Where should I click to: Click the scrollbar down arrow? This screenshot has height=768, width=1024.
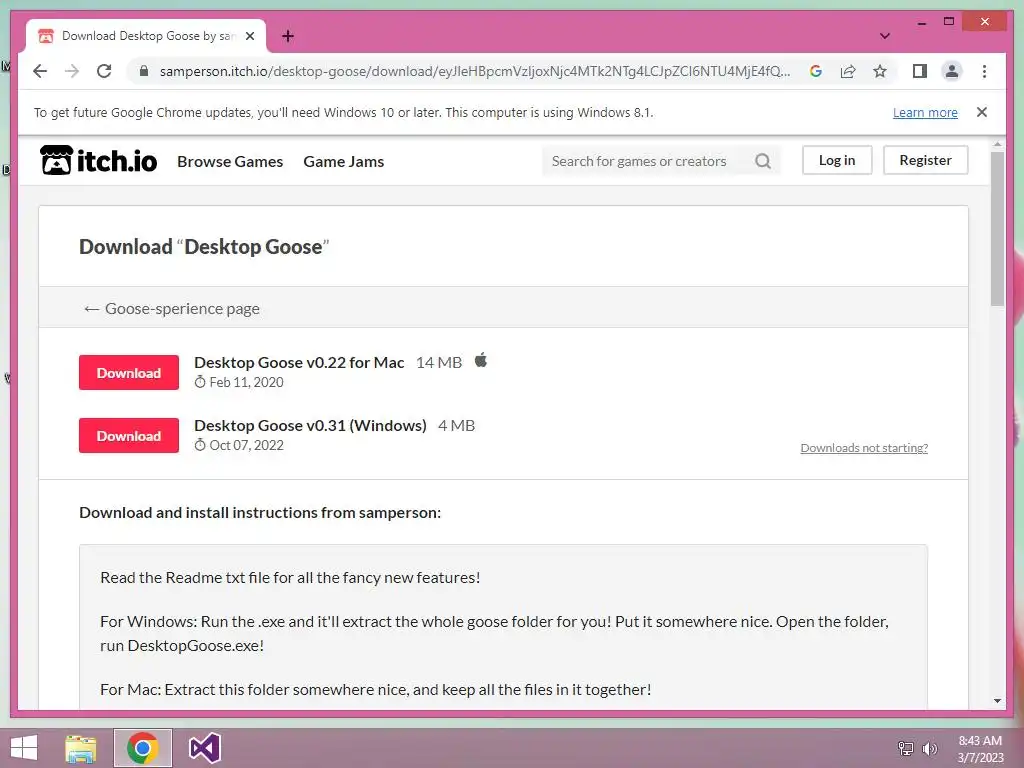(997, 701)
